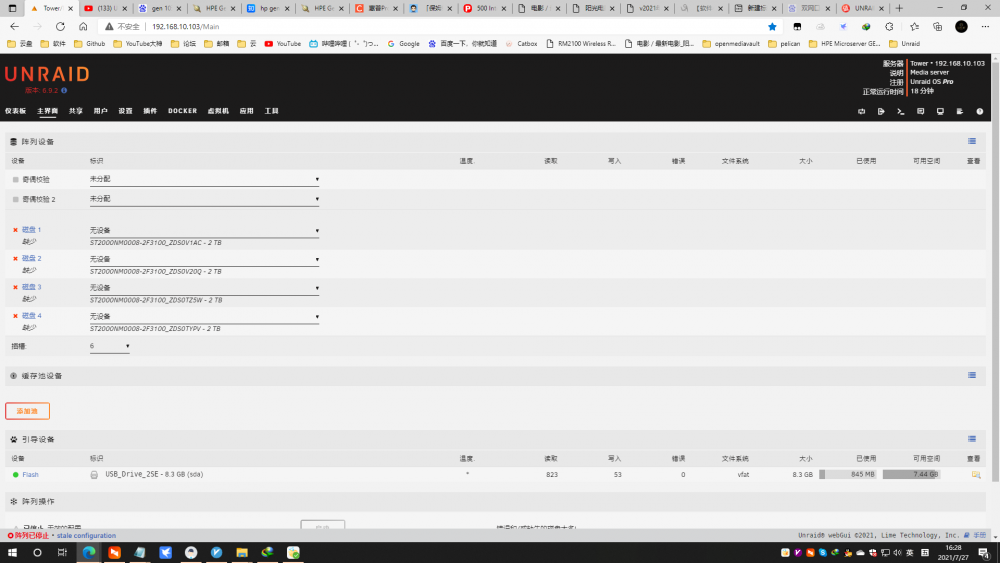The image size is (1000, 563).
Task: Open the 共享 shares menu
Action: [76, 111]
